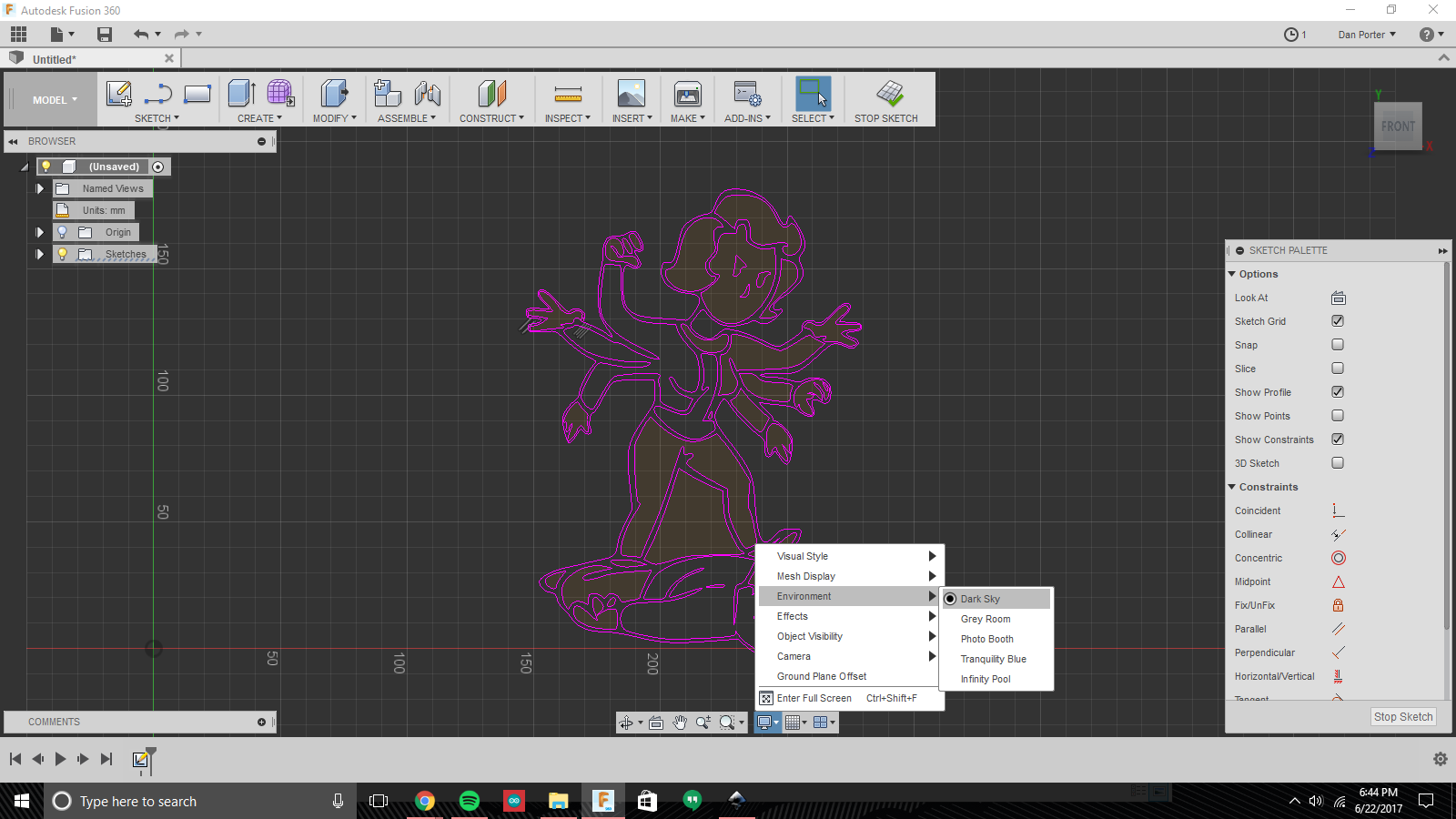Select the Rectangle sketch tool

click(x=197, y=93)
